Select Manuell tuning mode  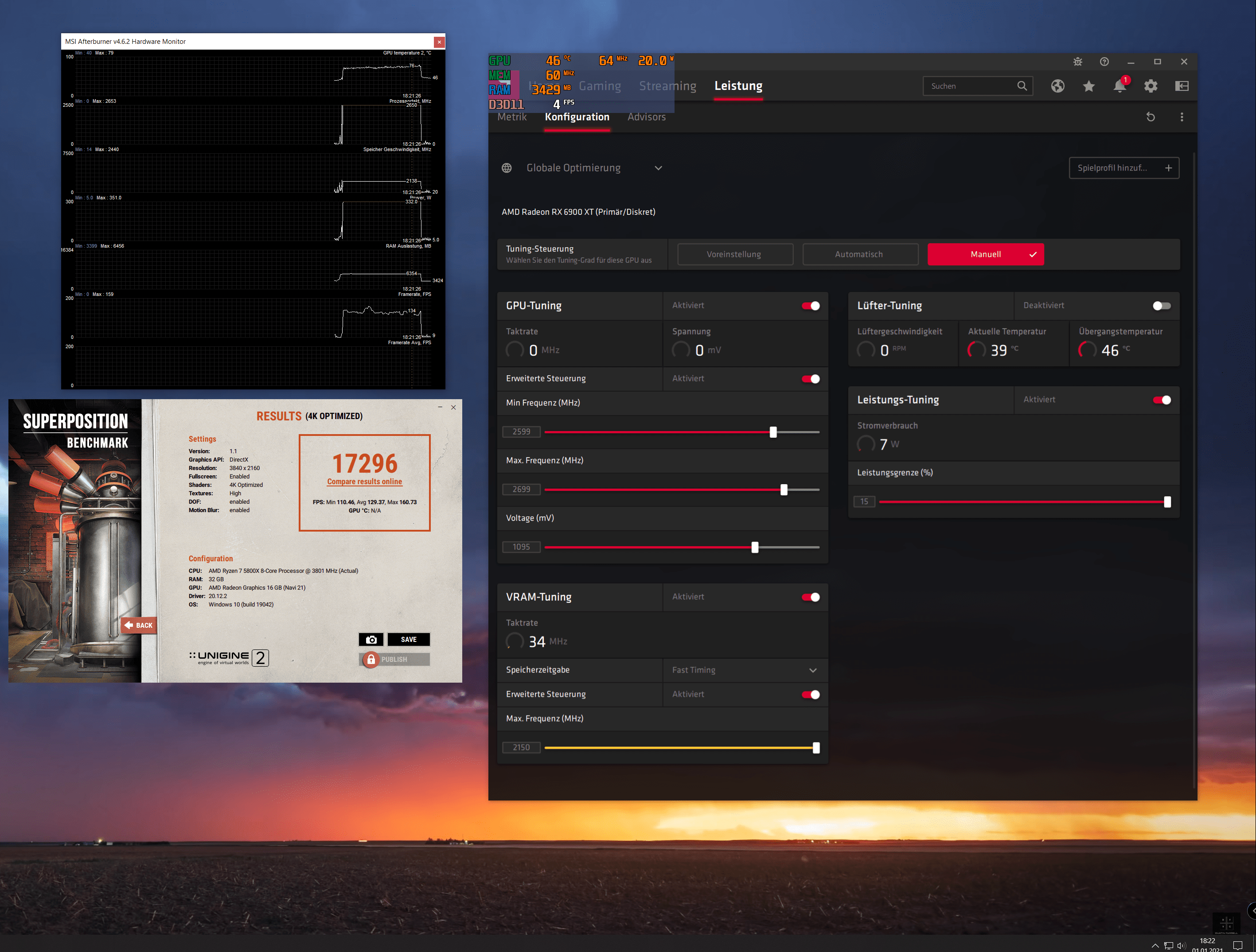click(x=985, y=254)
